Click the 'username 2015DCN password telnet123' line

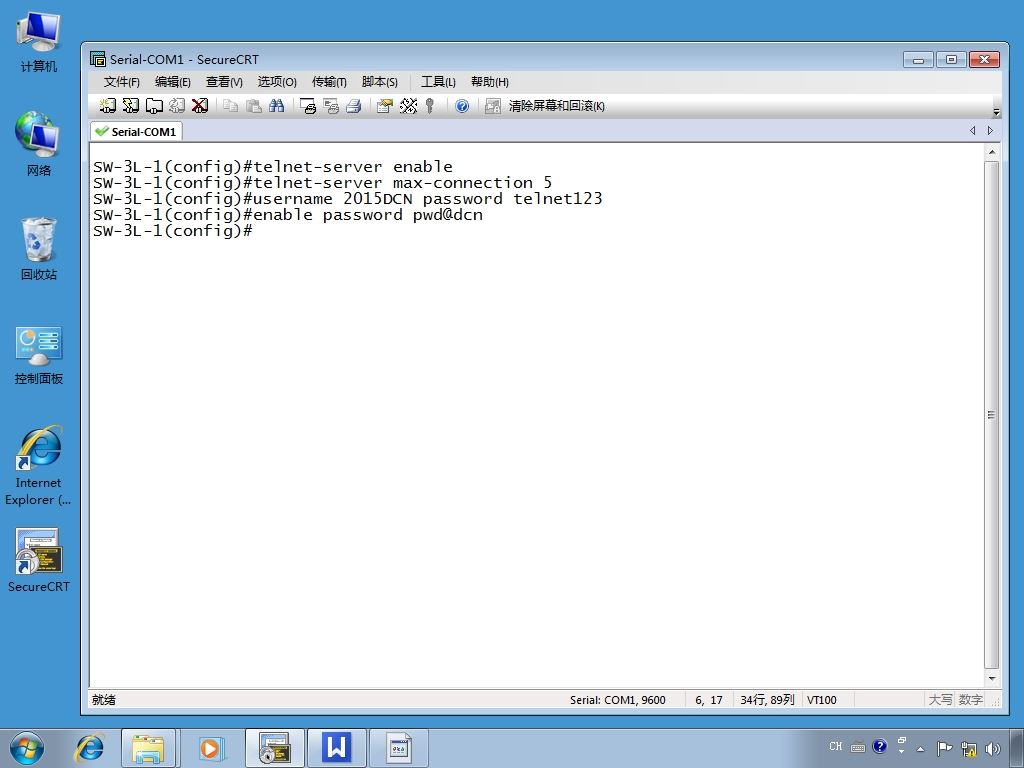(x=347, y=199)
